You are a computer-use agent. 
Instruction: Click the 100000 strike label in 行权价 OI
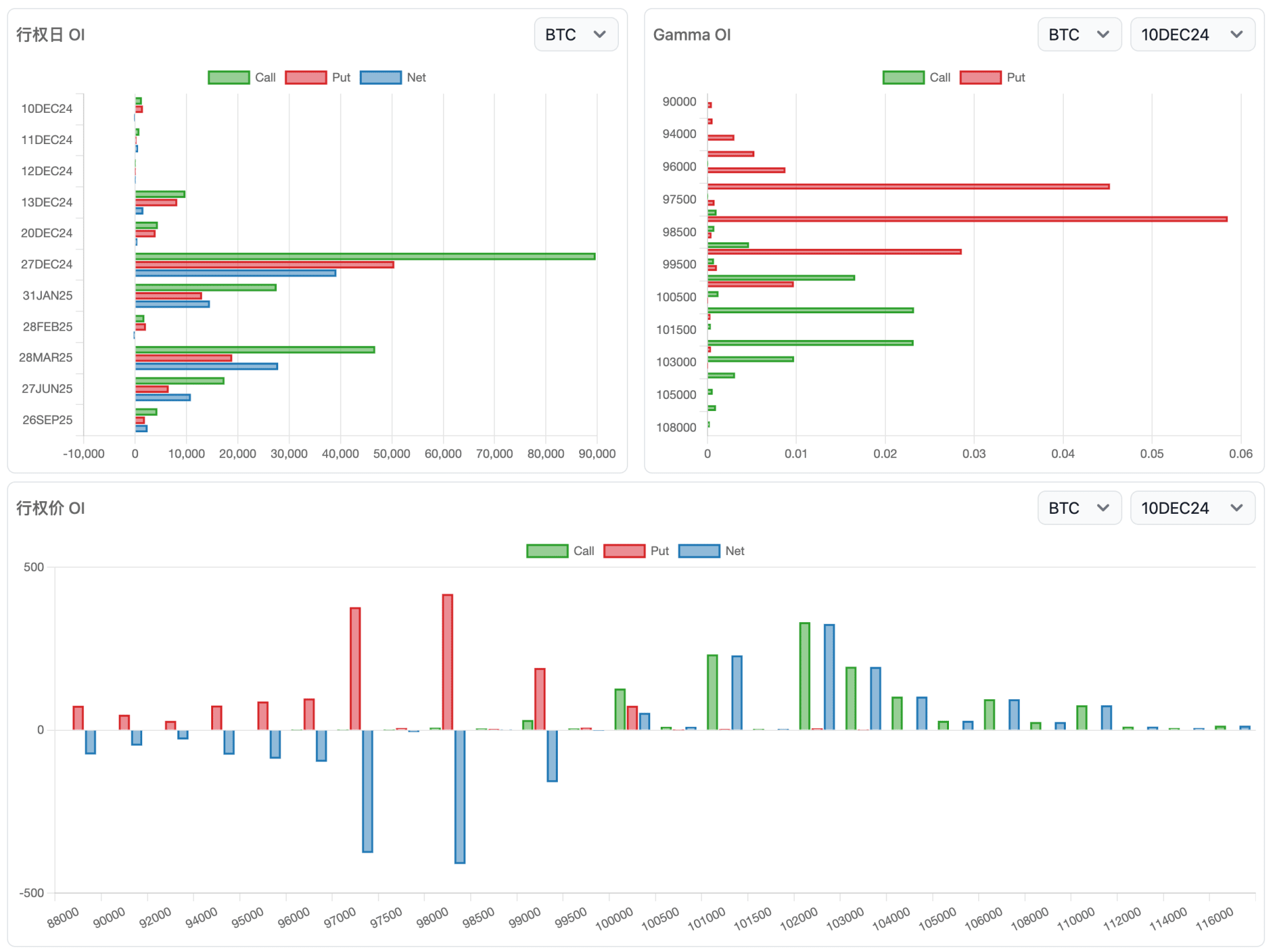[x=614, y=919]
